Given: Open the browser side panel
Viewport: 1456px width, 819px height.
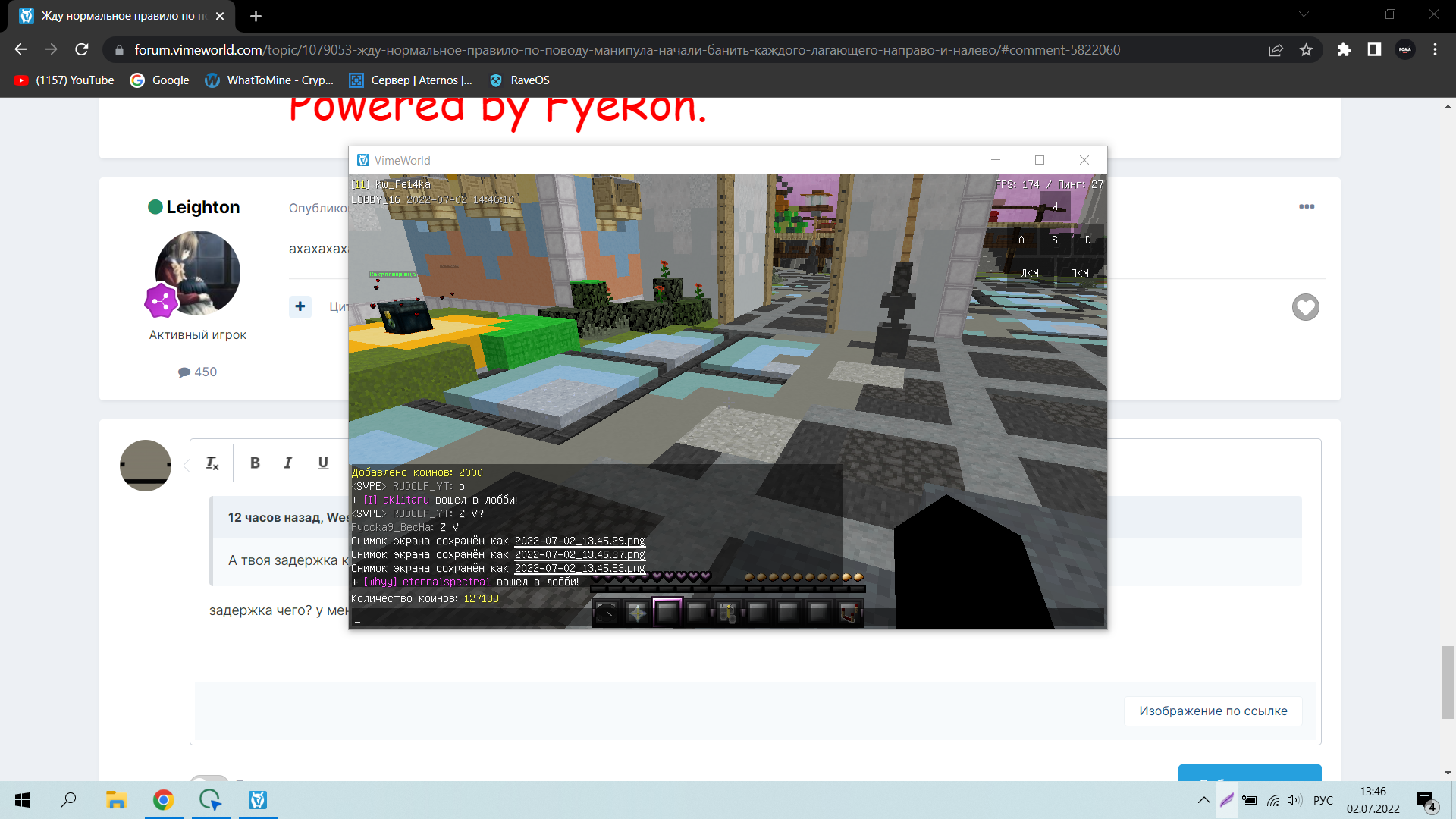Looking at the screenshot, I should coord(1374,49).
